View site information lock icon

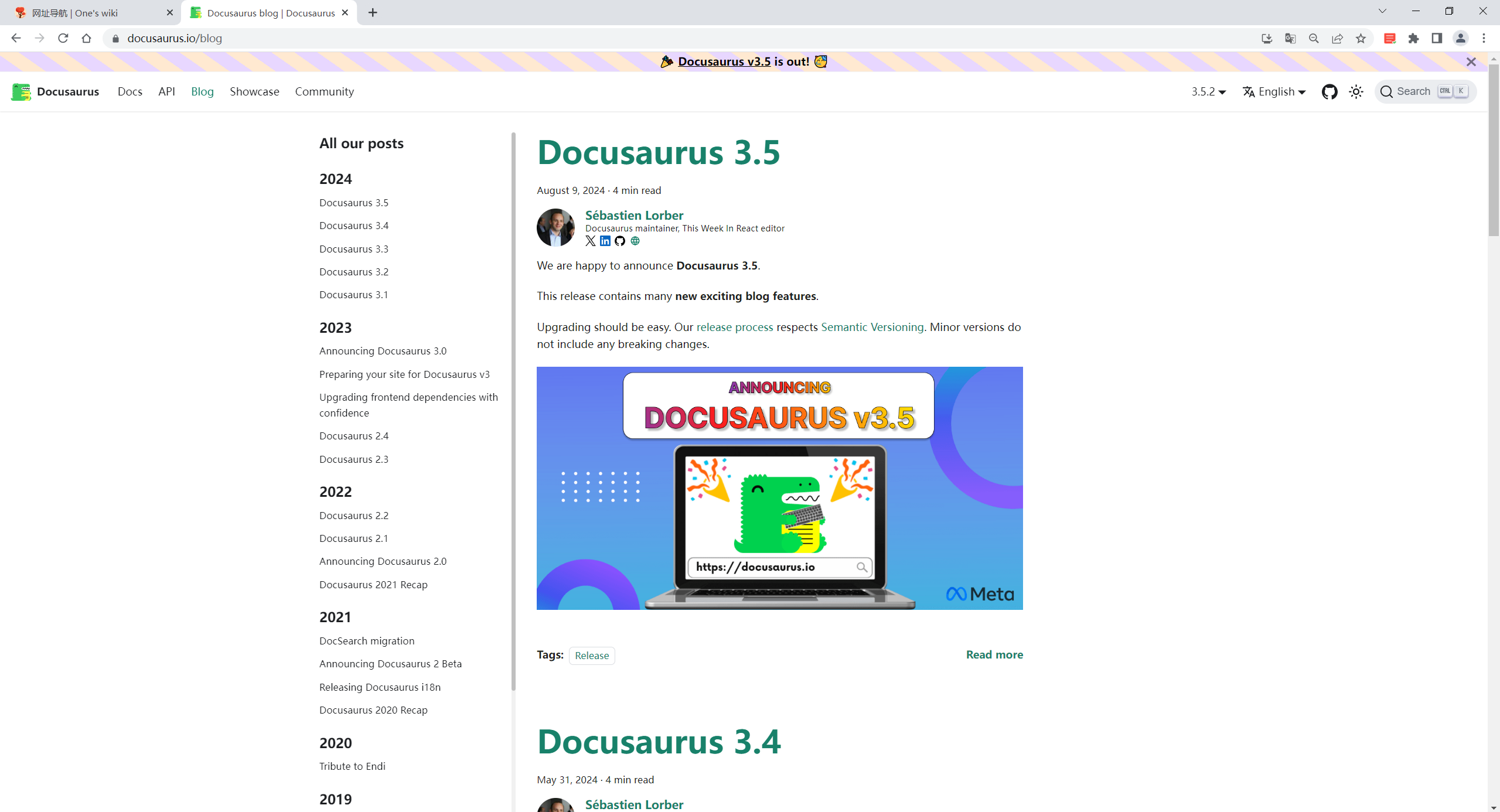coord(115,38)
